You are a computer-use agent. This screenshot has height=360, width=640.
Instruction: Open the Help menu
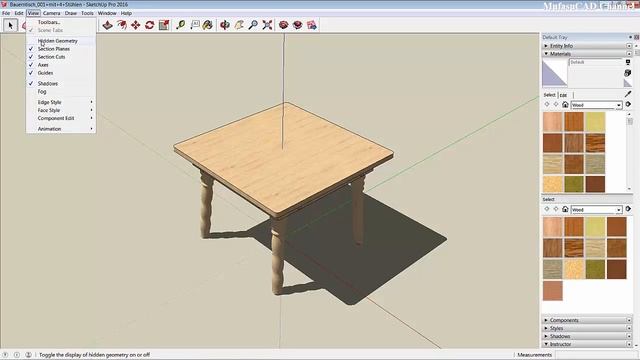(x=126, y=13)
